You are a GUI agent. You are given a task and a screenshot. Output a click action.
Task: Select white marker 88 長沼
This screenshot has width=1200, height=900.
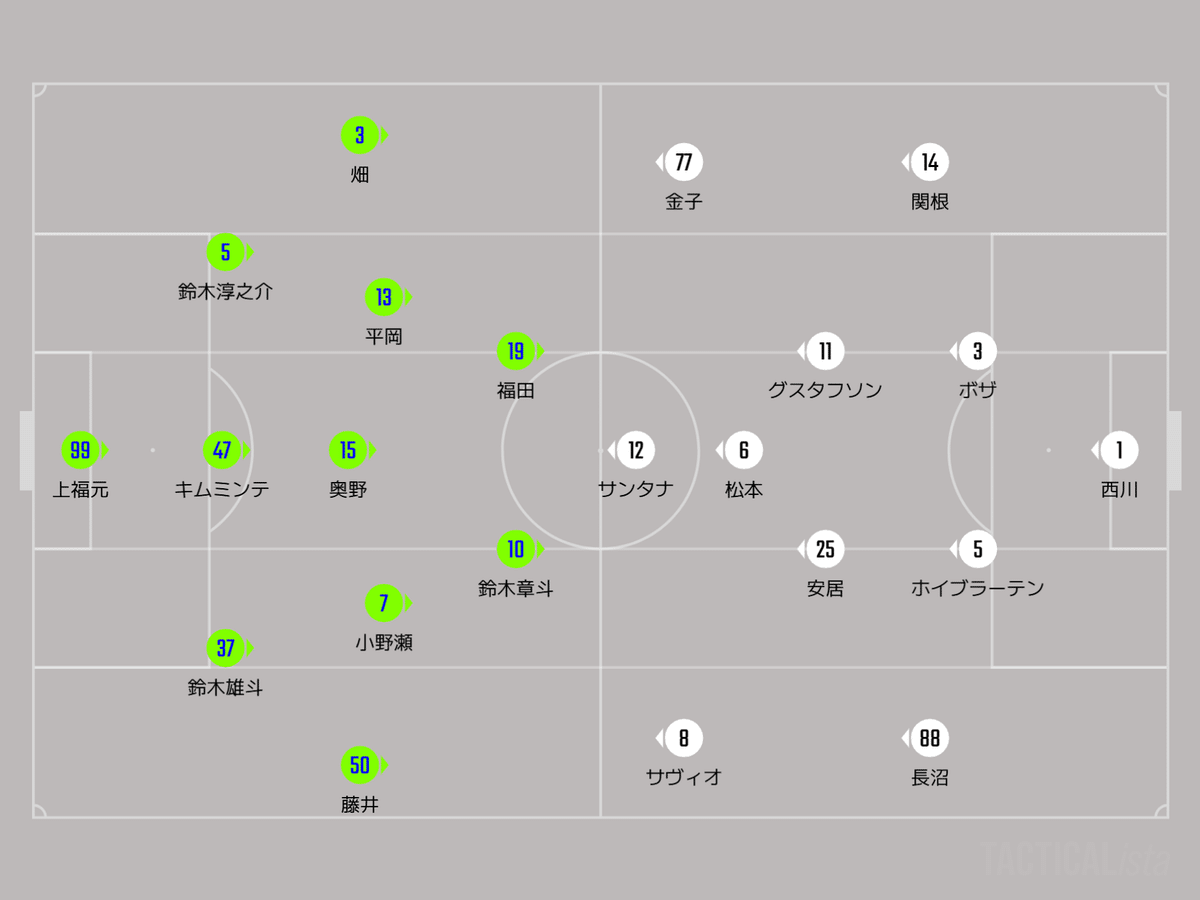(929, 739)
